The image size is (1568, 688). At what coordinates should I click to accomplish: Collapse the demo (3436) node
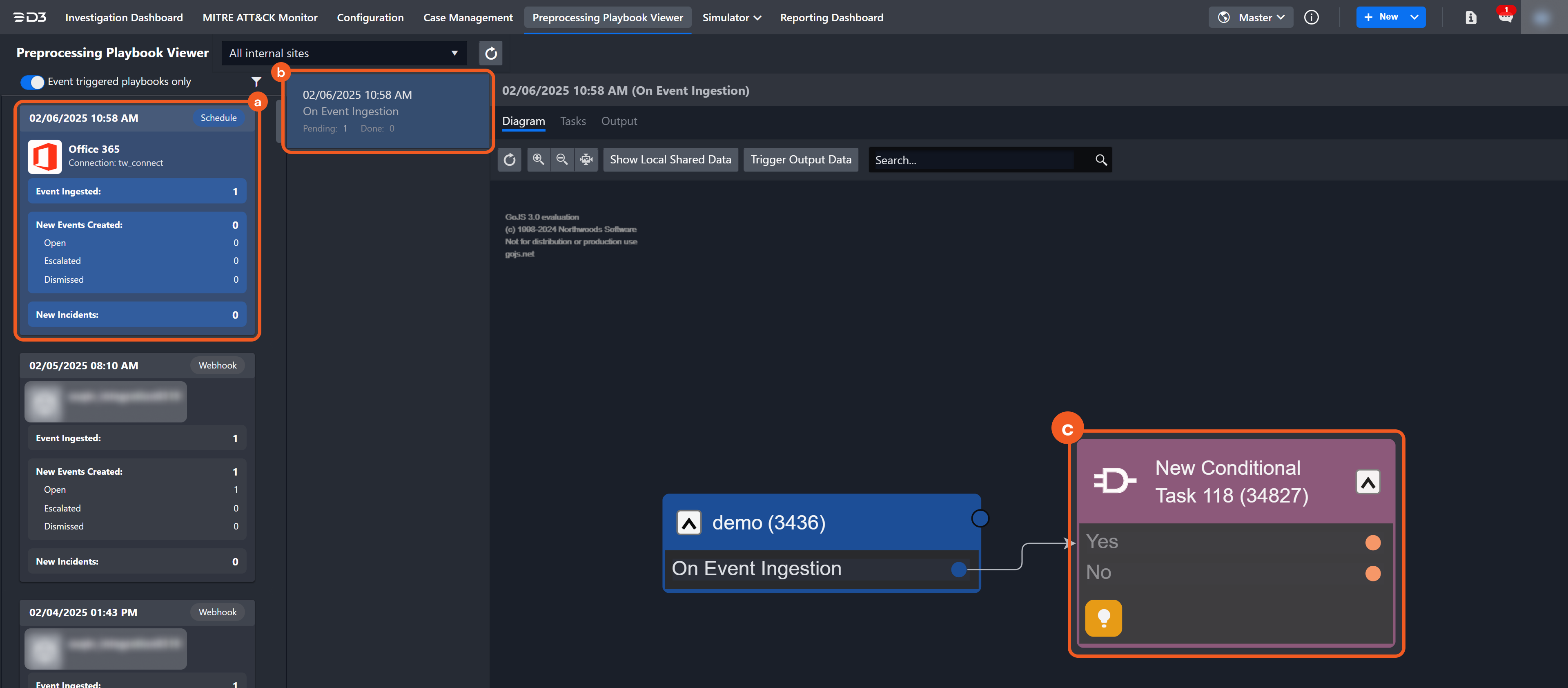tap(689, 523)
